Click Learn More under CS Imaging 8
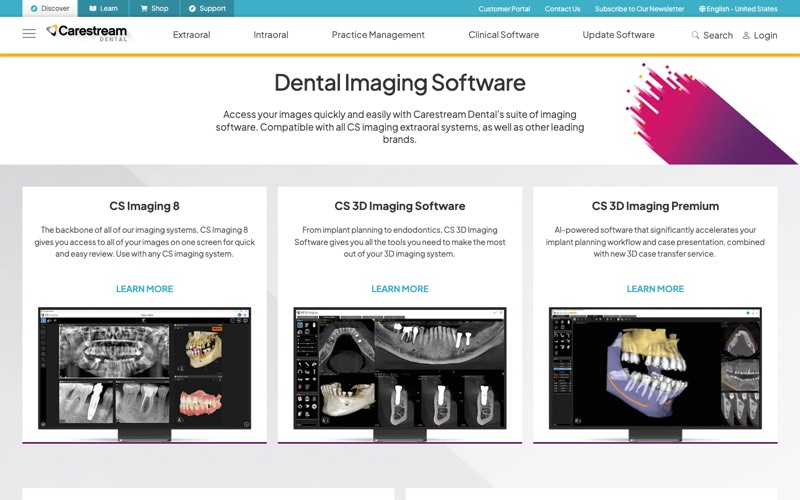The width and height of the screenshot is (800, 500). click(x=144, y=289)
